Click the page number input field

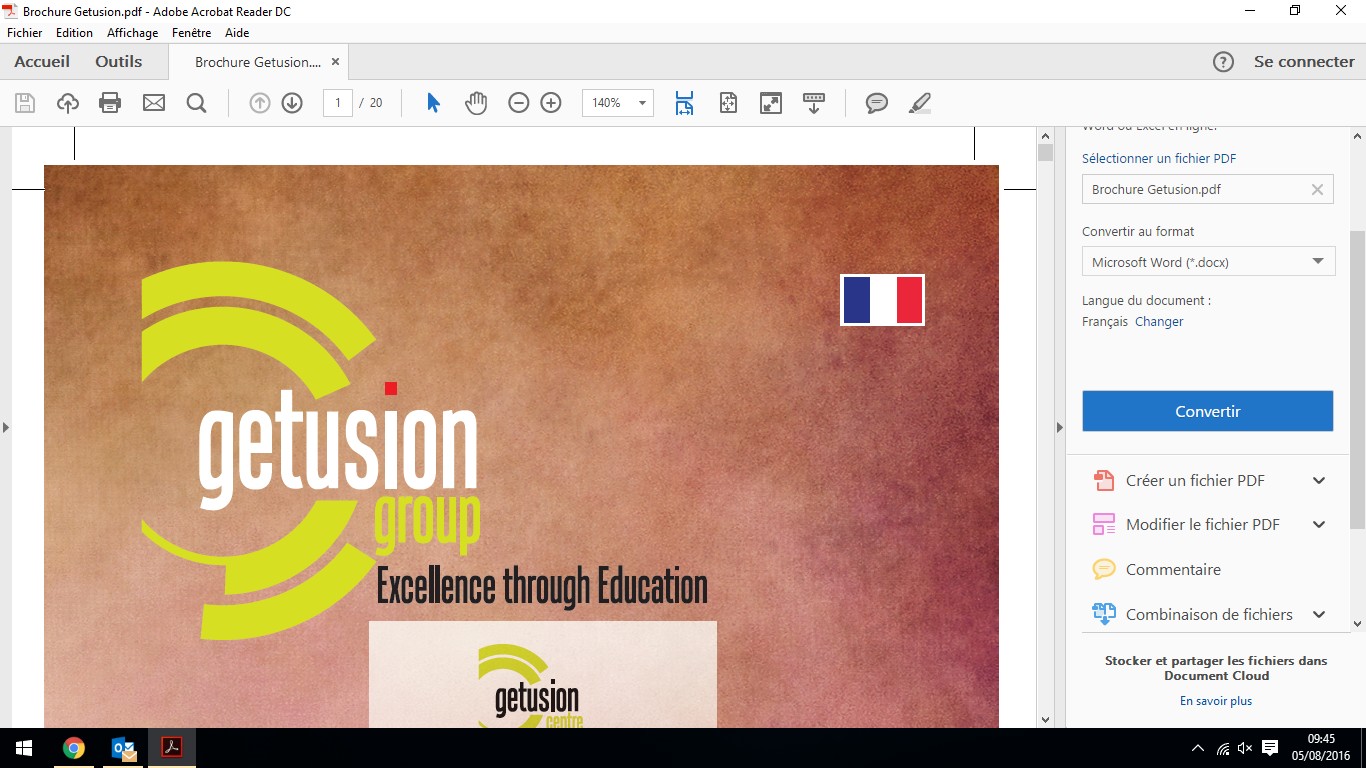coord(338,103)
